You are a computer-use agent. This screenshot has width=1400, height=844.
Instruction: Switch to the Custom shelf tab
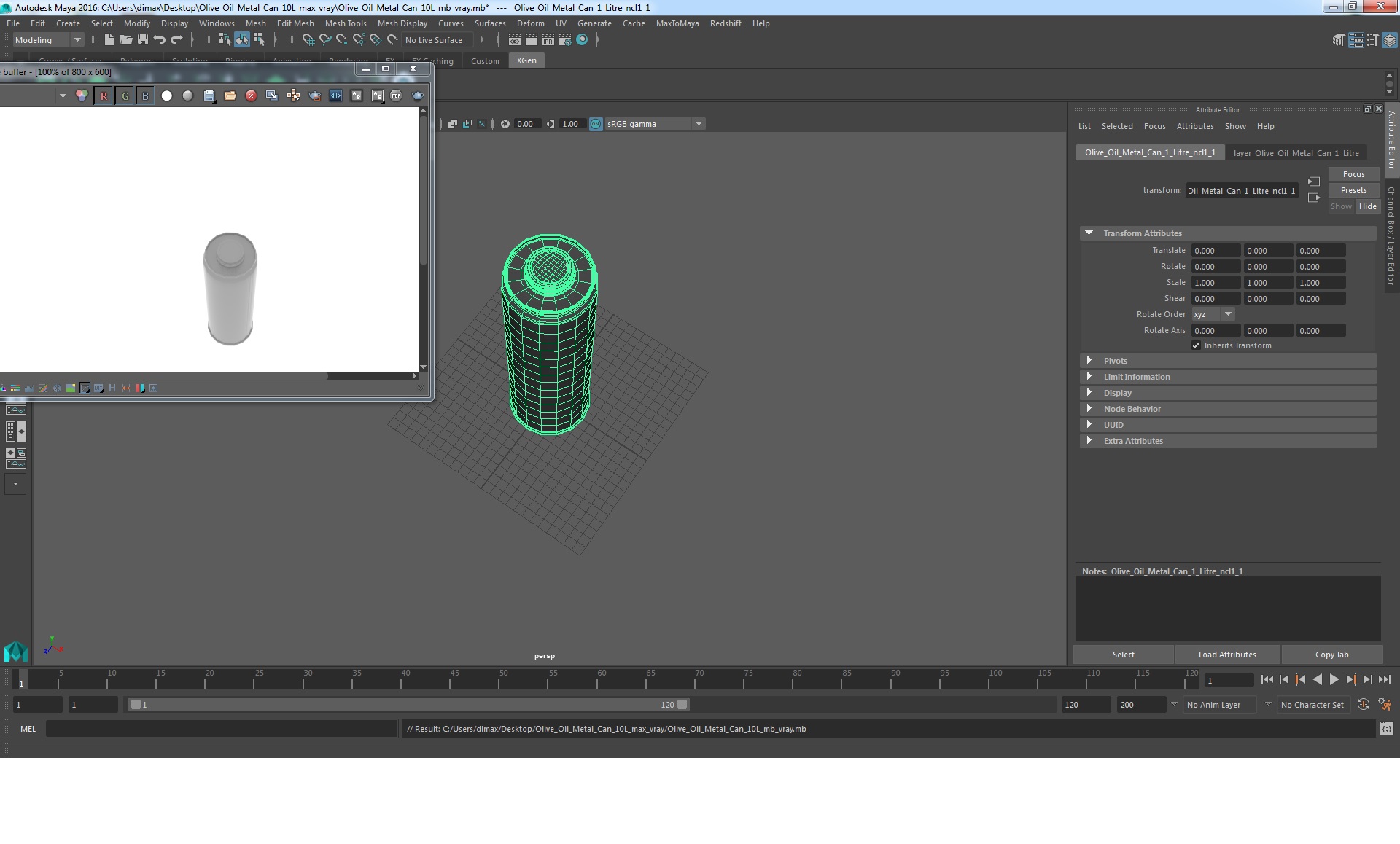(x=485, y=61)
